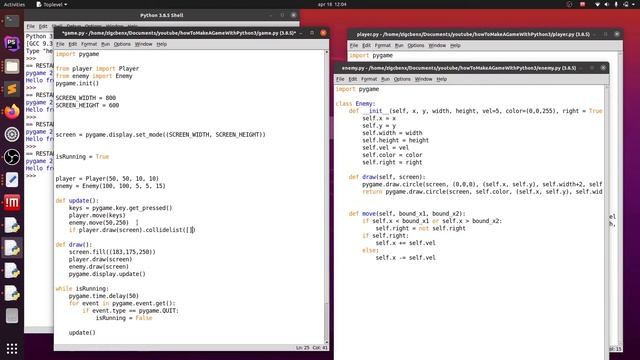
Task: Open the gear-shaped settings icon in dock
Action: tap(12, 134)
